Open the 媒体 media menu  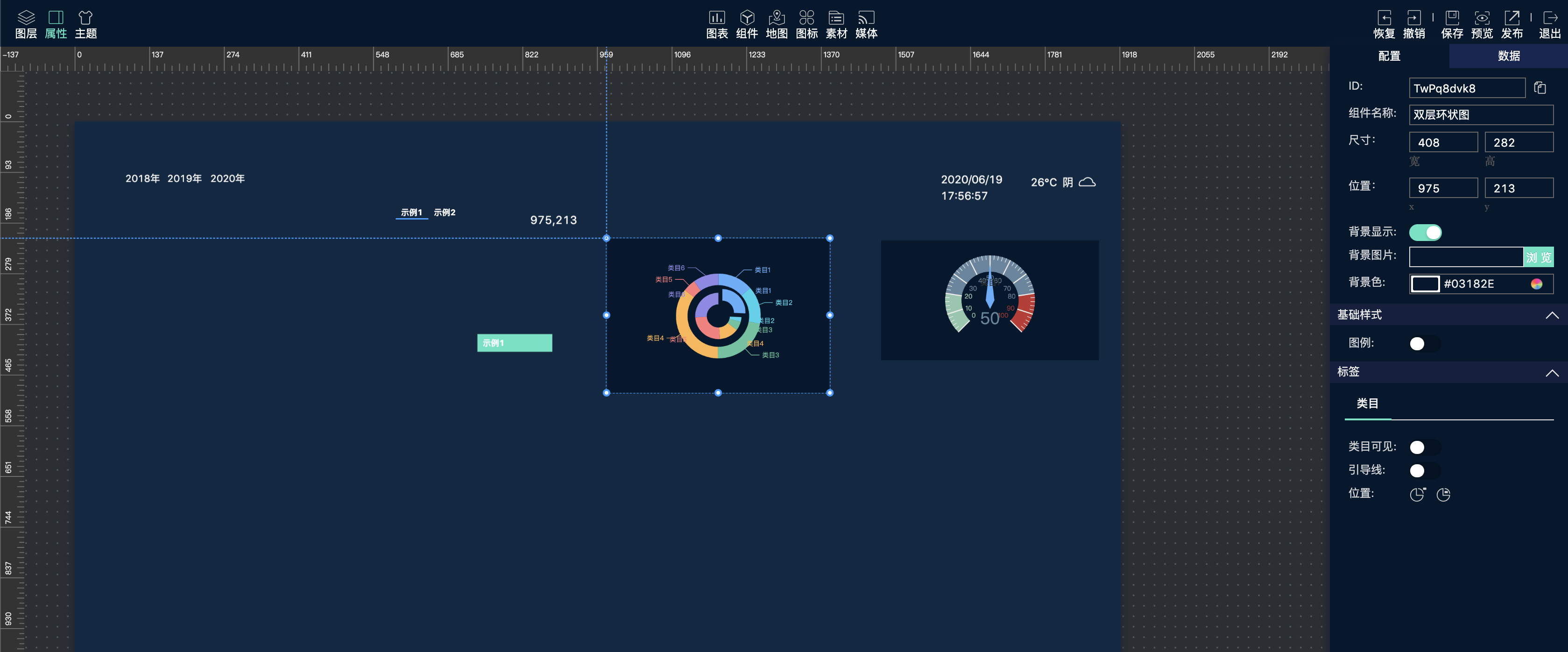click(866, 24)
